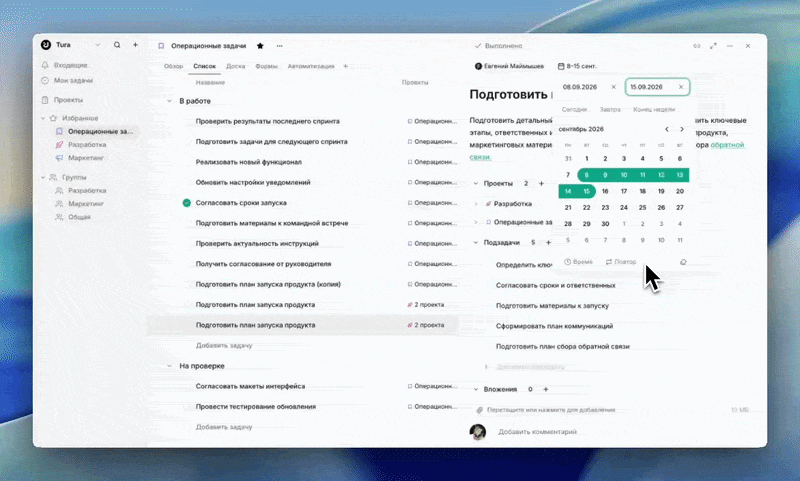Switch to the Обзор tab

coord(173,66)
